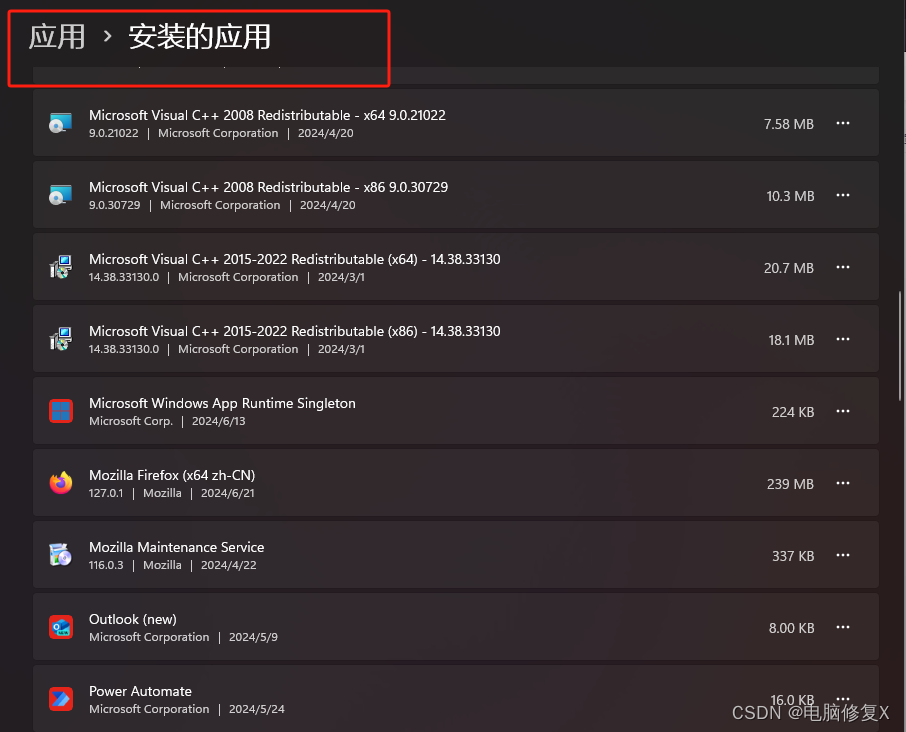Click the Power Automate app icon
The height and width of the screenshot is (732, 906).
click(x=61, y=699)
